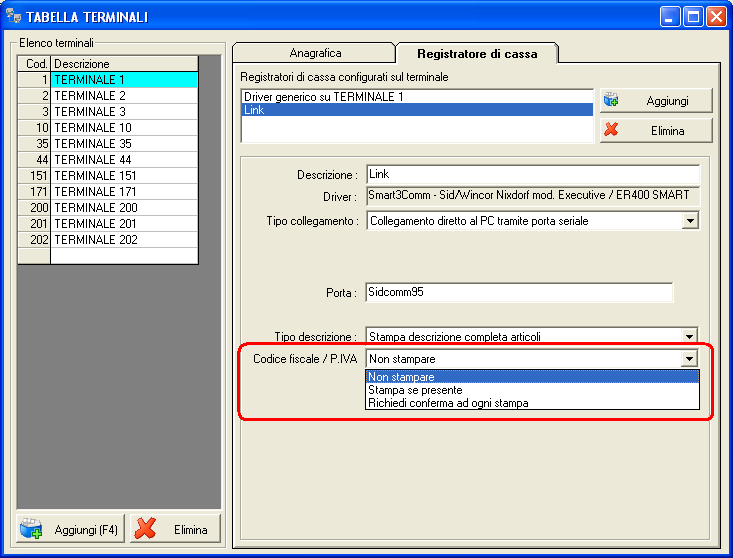The height and width of the screenshot is (558, 733).
Task: Select the Registratore di cassa tab
Action: (x=477, y=53)
